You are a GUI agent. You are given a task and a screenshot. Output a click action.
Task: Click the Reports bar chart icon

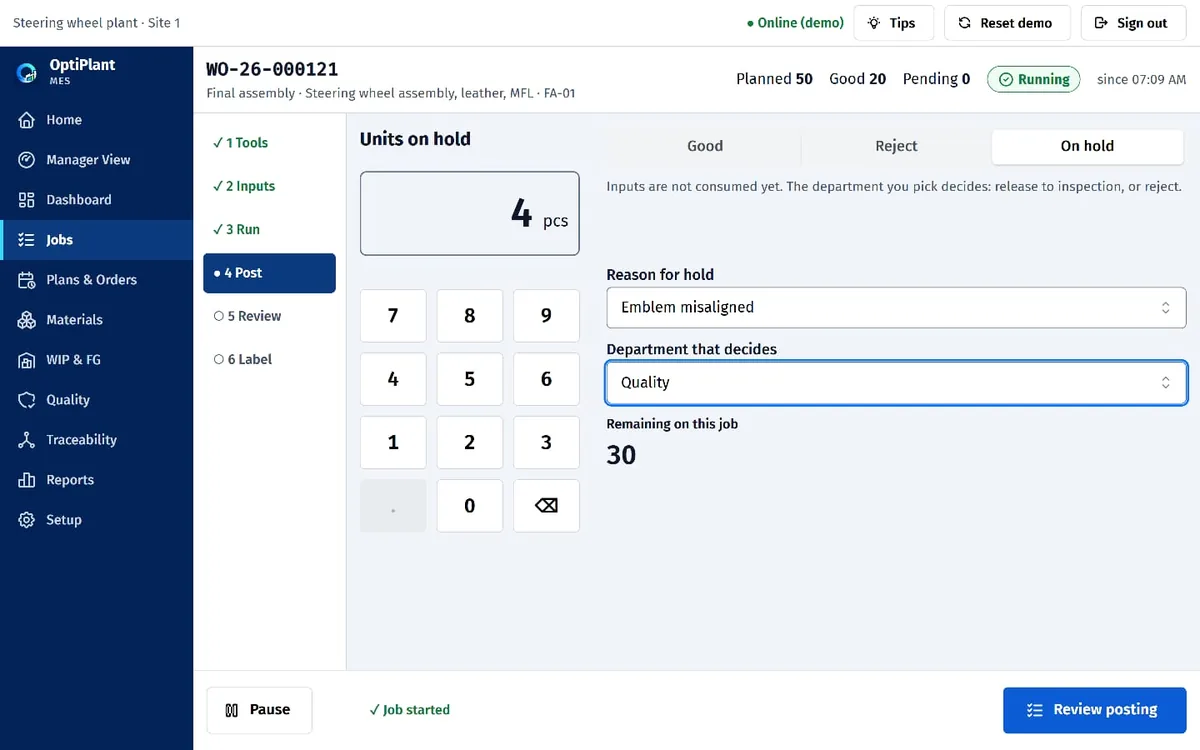(27, 480)
